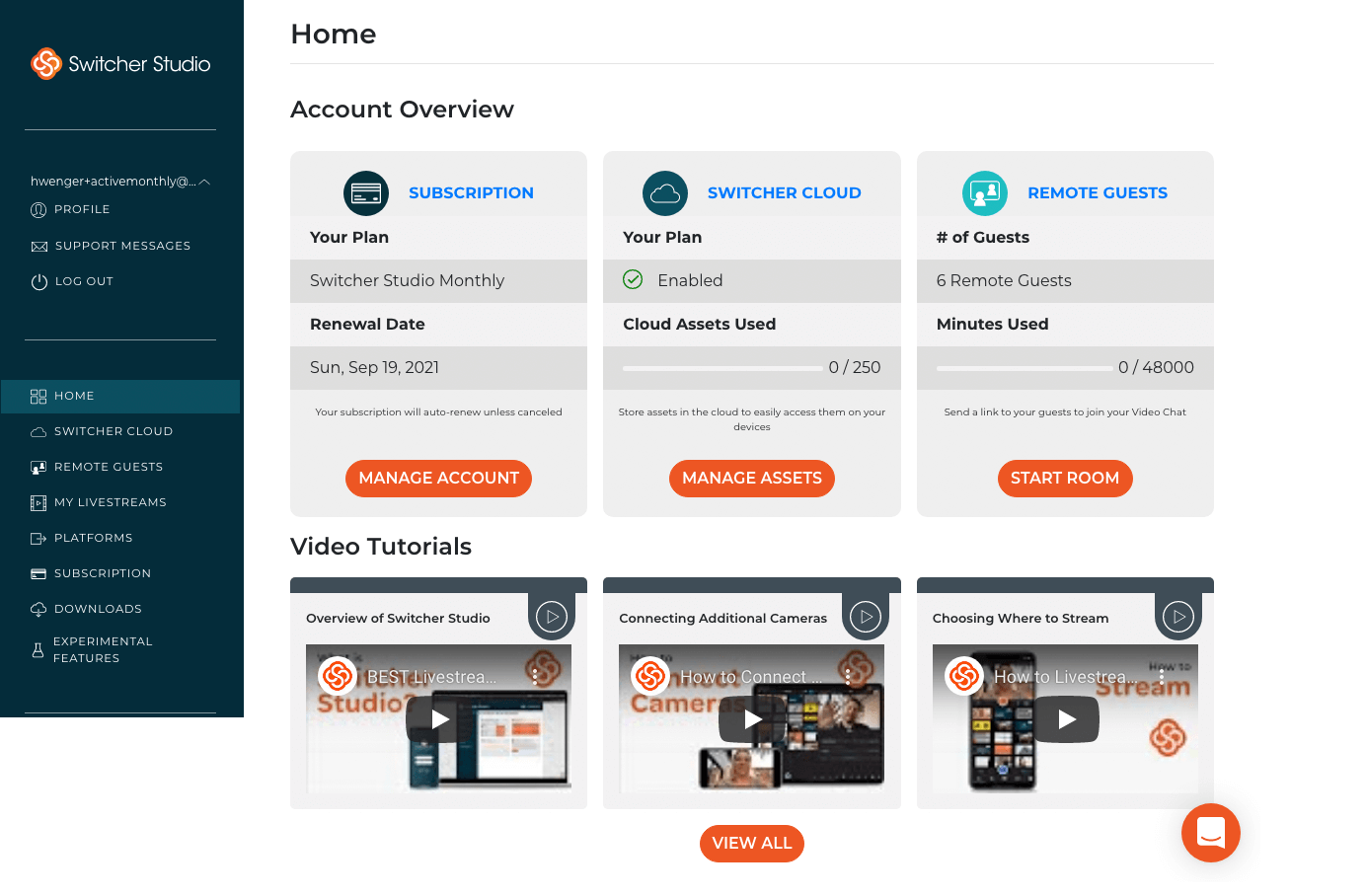Click play icon beside Connecting Additional Cameras
The height and width of the screenshot is (896, 1366).
(865, 618)
